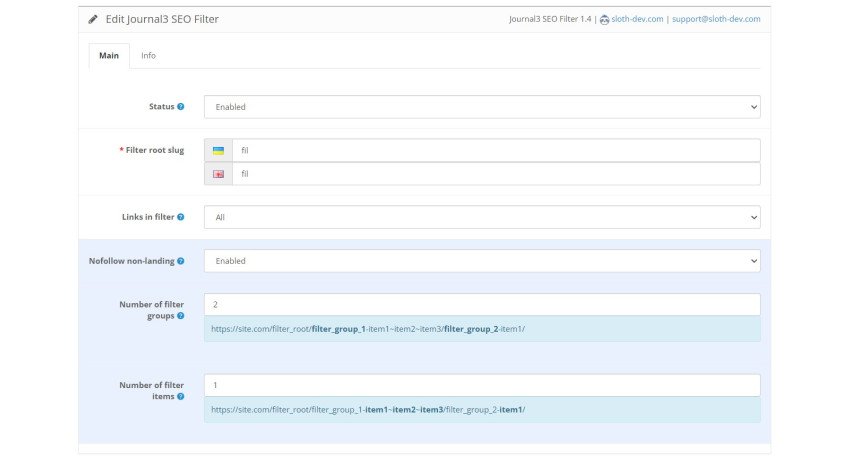Click the 'Number of filter groups' label

click(x=152, y=310)
